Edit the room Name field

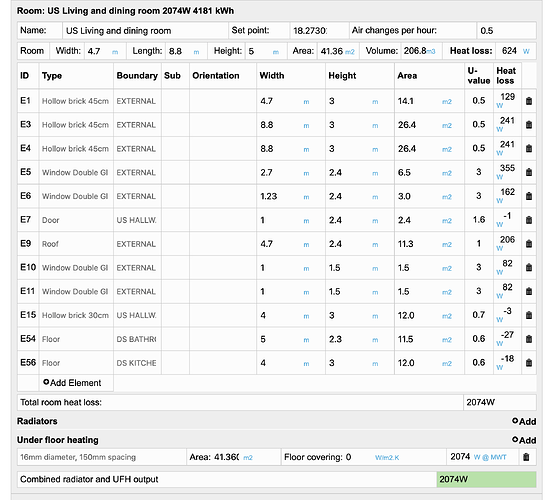click(145, 31)
